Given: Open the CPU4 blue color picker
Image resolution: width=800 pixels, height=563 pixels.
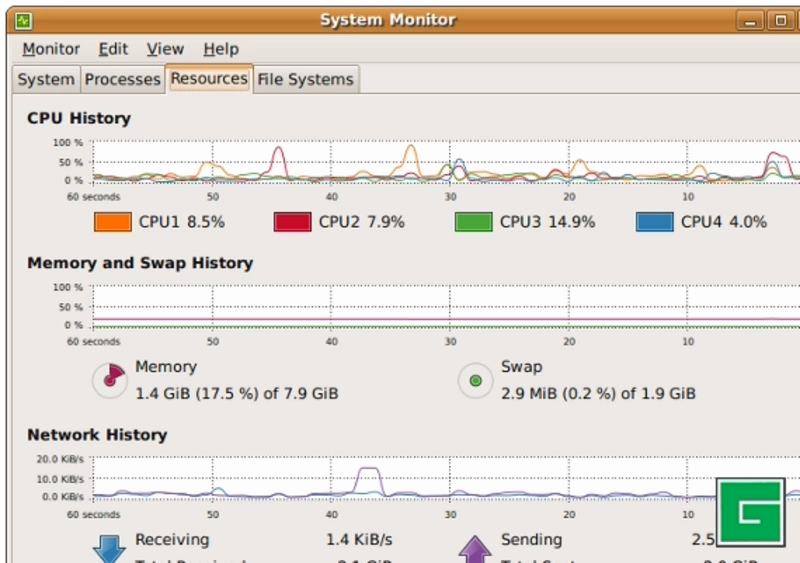Looking at the screenshot, I should (x=654, y=221).
